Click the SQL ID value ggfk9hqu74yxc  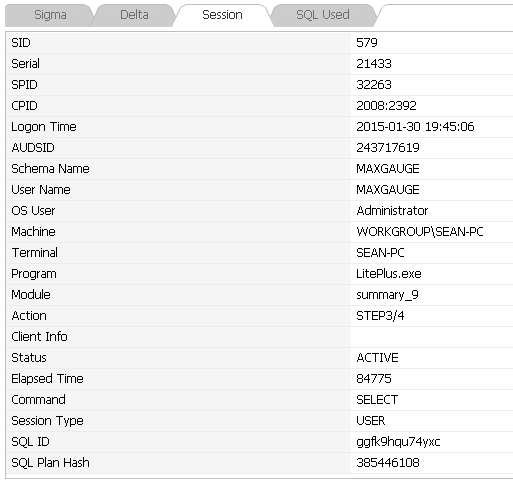point(398,442)
